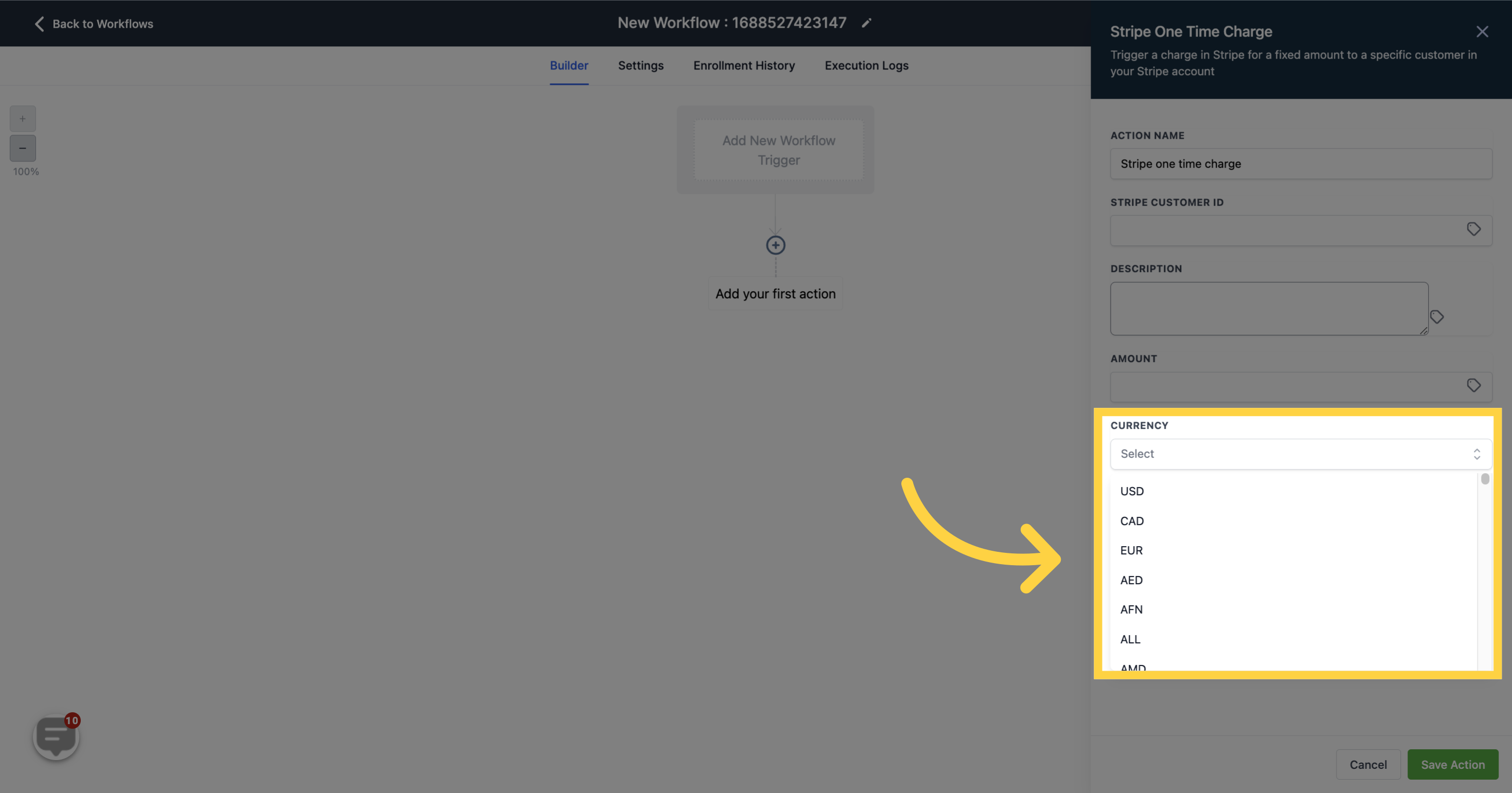This screenshot has width=1512, height=793.
Task: Select AED from the currency list
Action: [x=1293, y=580]
